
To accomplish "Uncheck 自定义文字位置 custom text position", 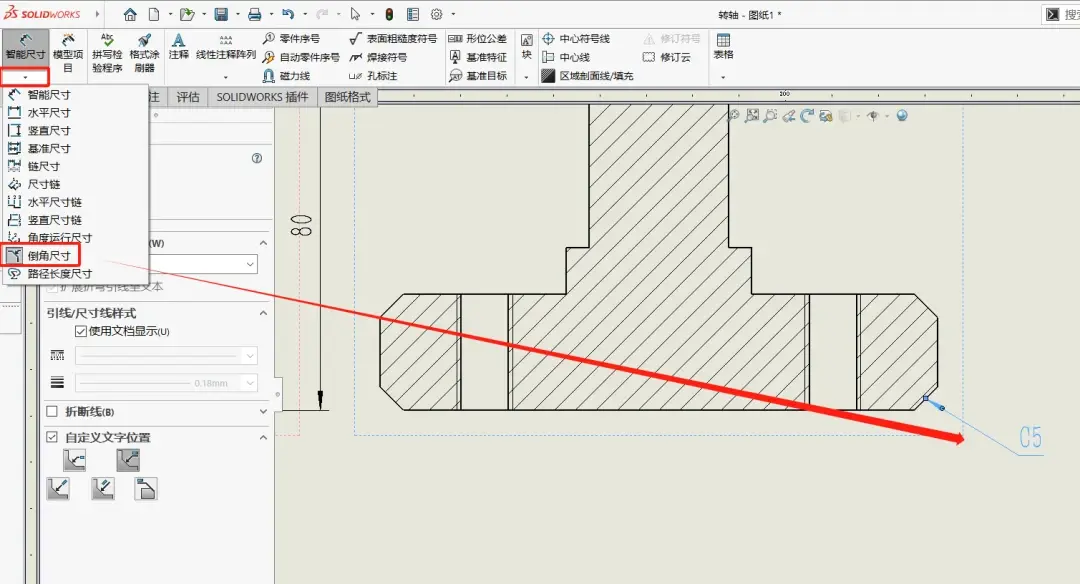I will 52,437.
